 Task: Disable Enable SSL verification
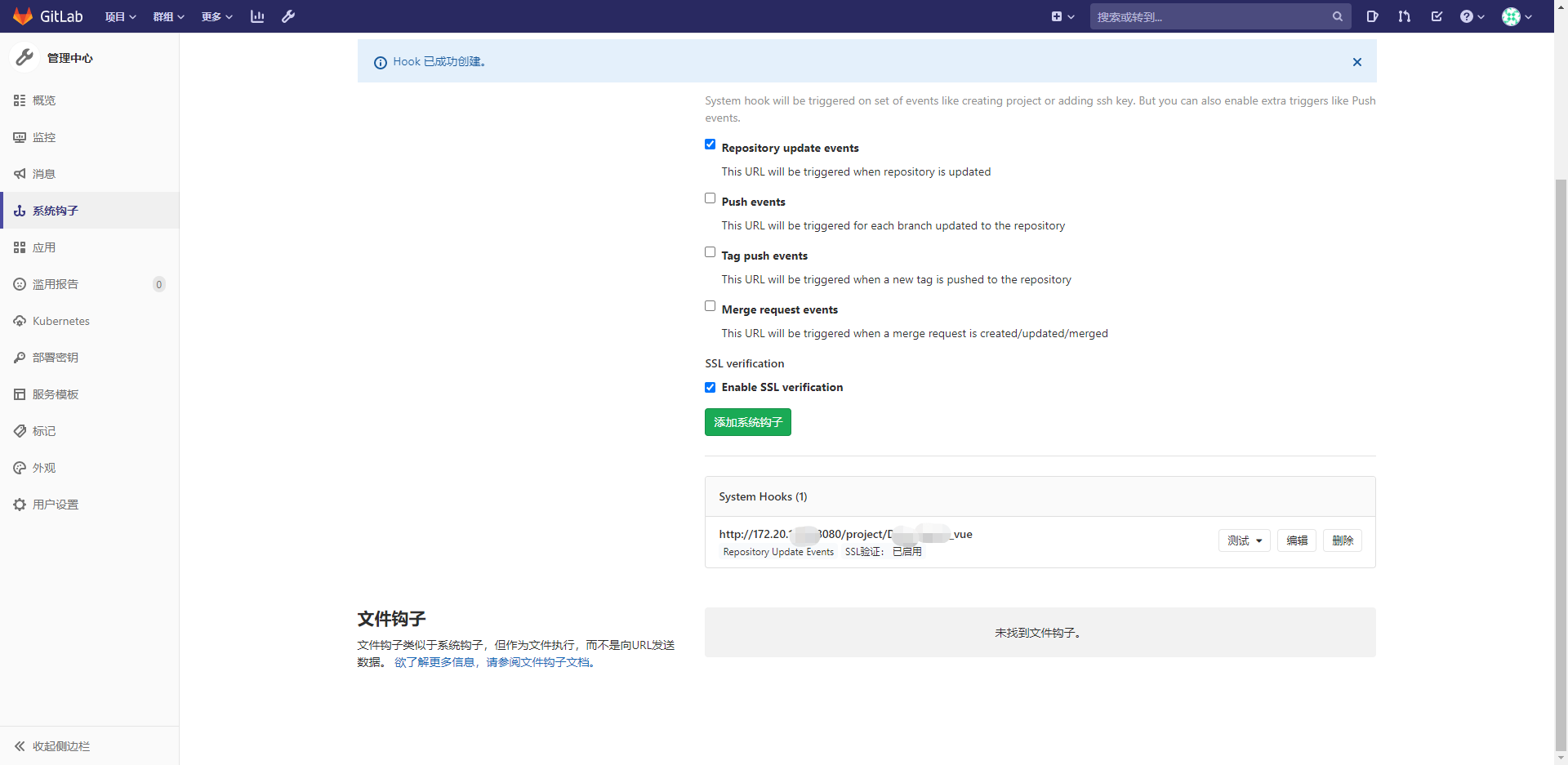(x=710, y=387)
